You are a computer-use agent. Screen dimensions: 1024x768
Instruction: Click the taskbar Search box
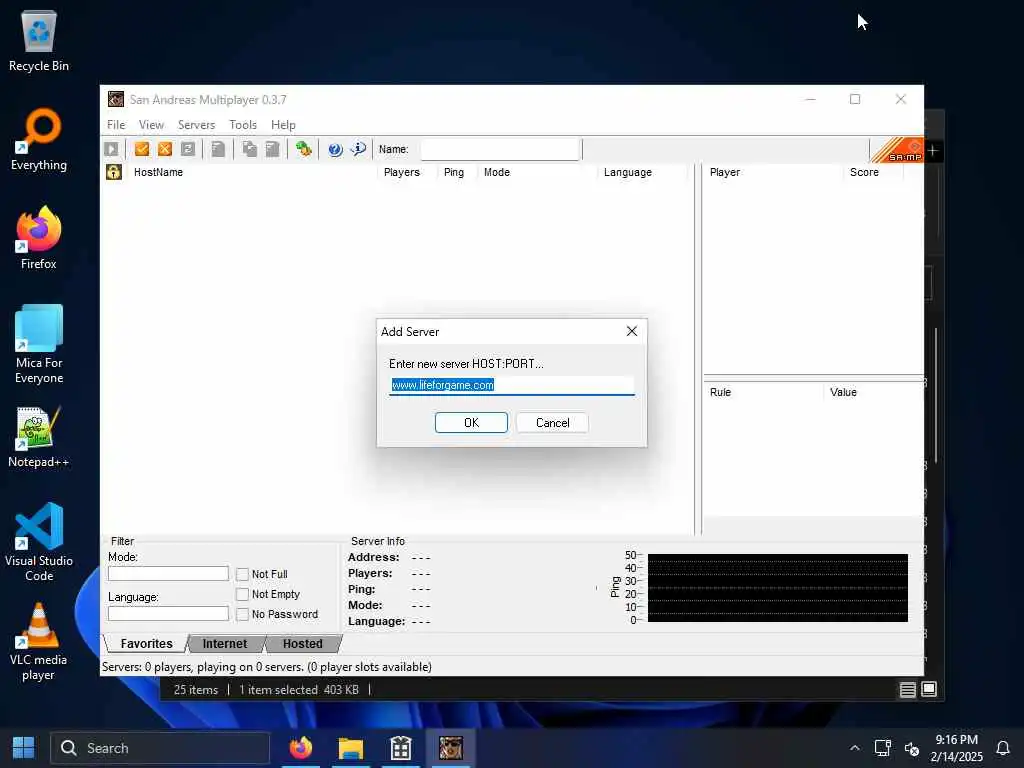(160, 748)
